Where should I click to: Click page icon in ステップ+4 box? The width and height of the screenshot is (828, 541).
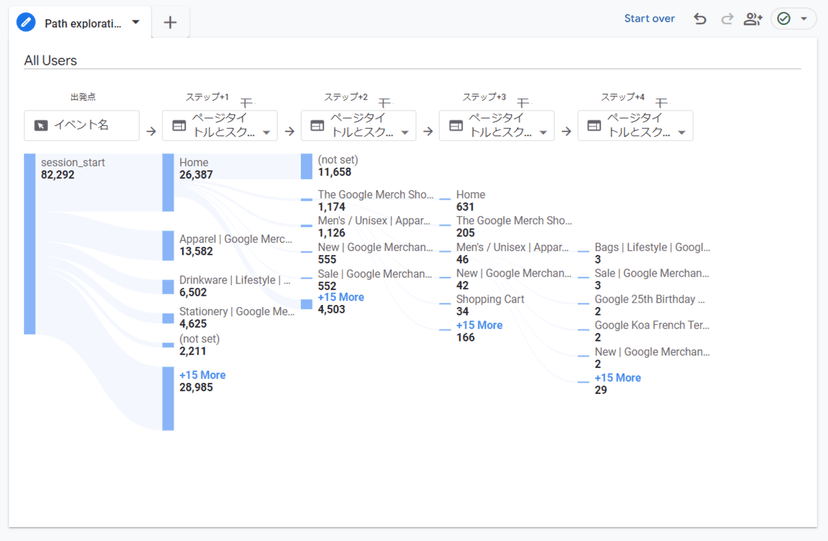pos(594,126)
